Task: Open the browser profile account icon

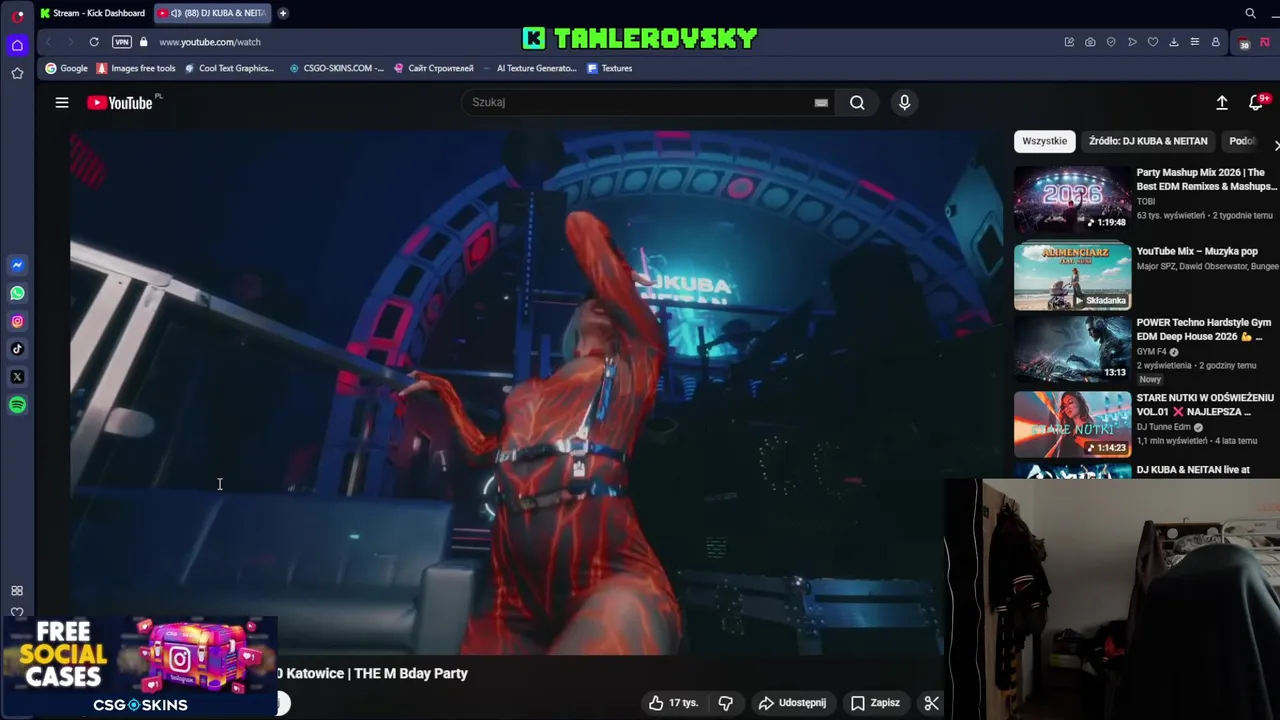Action: pyautogui.click(x=1215, y=42)
